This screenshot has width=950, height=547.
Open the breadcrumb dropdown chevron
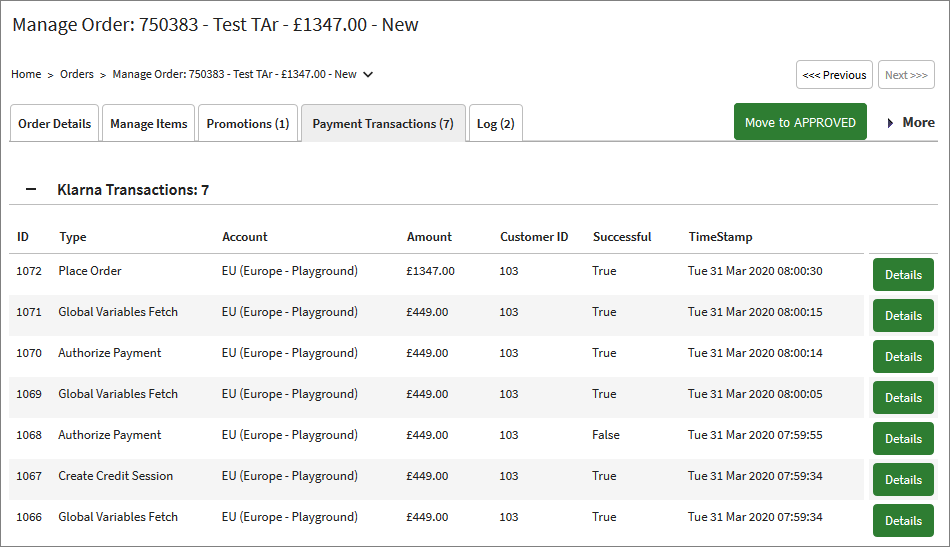(x=368, y=74)
